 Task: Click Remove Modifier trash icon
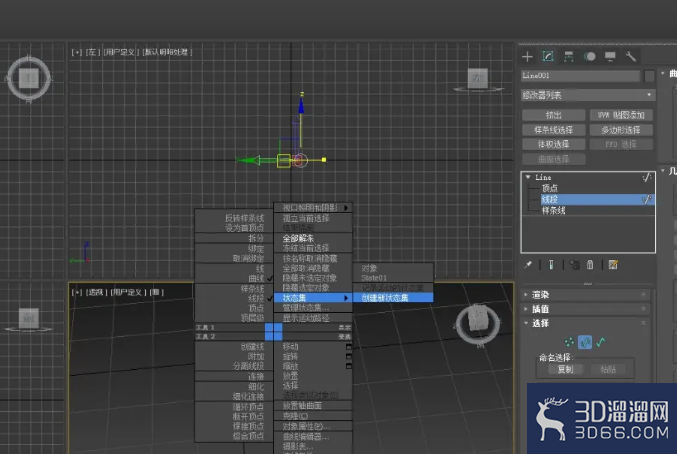pyautogui.click(x=590, y=265)
